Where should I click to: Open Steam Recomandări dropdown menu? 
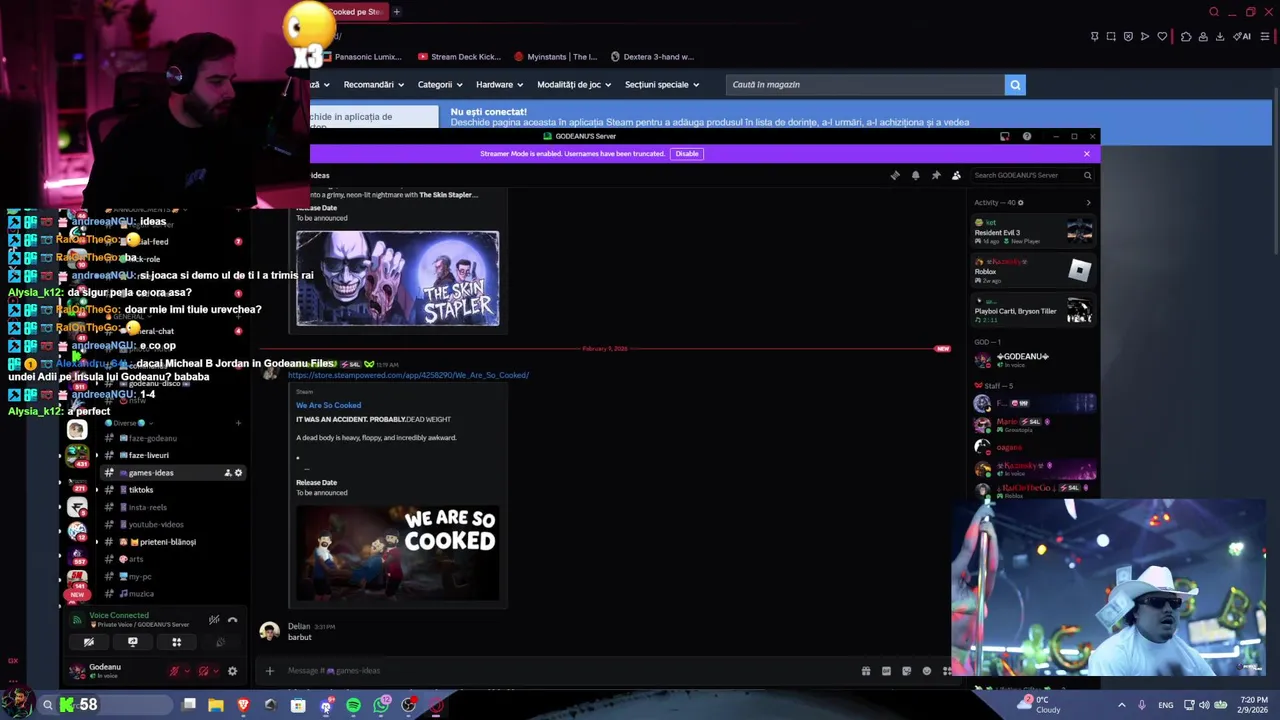coord(373,85)
